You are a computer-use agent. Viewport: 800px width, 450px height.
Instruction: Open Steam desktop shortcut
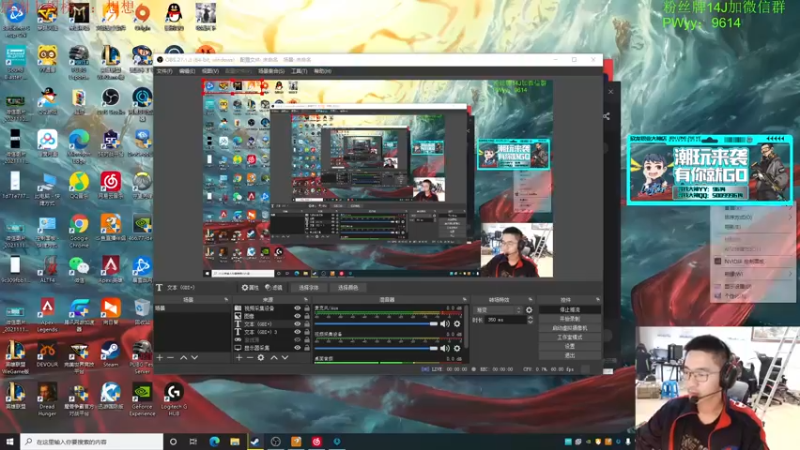[x=110, y=354]
